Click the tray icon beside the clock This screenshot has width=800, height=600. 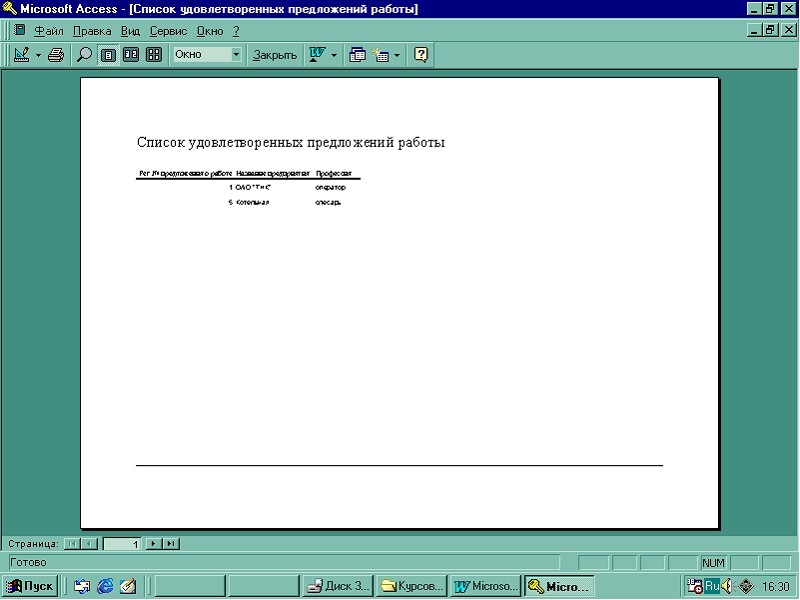[x=745, y=586]
